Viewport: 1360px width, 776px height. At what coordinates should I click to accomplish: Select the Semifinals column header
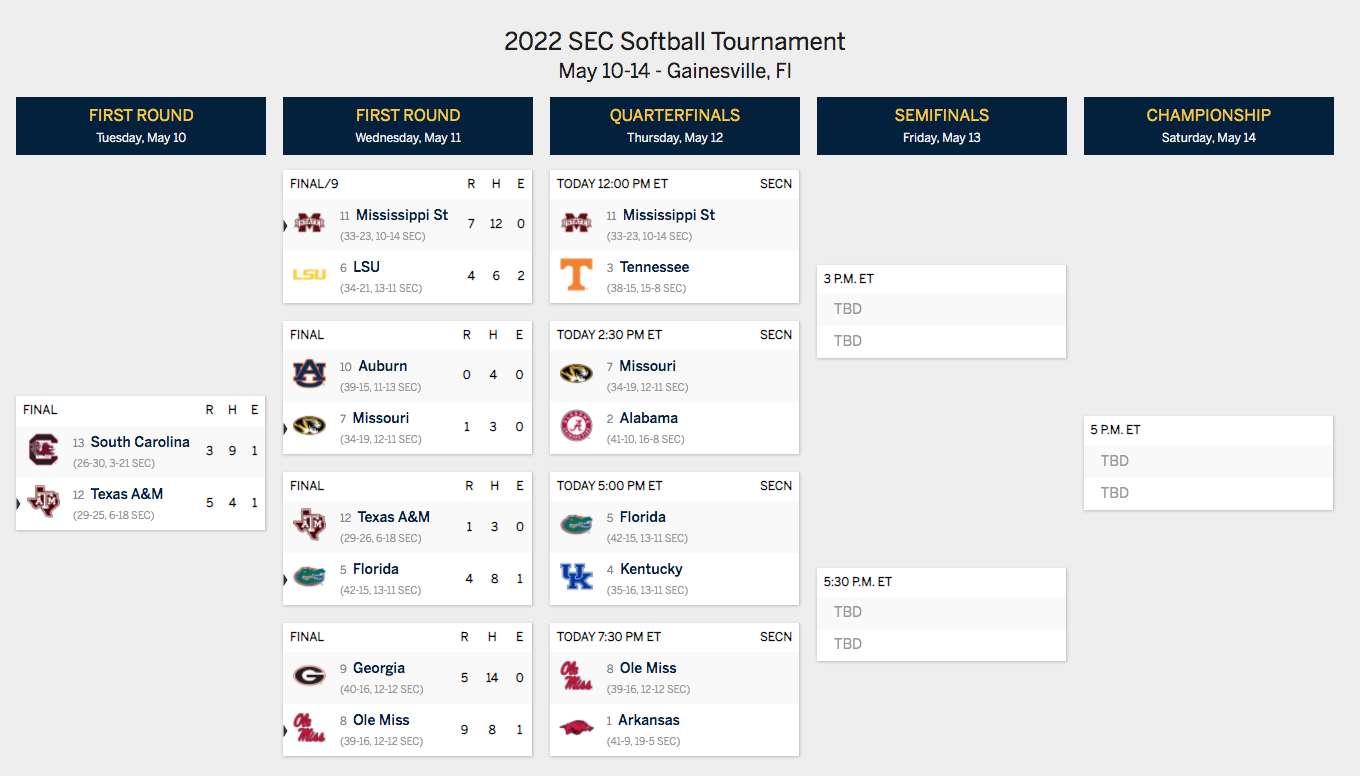(942, 126)
